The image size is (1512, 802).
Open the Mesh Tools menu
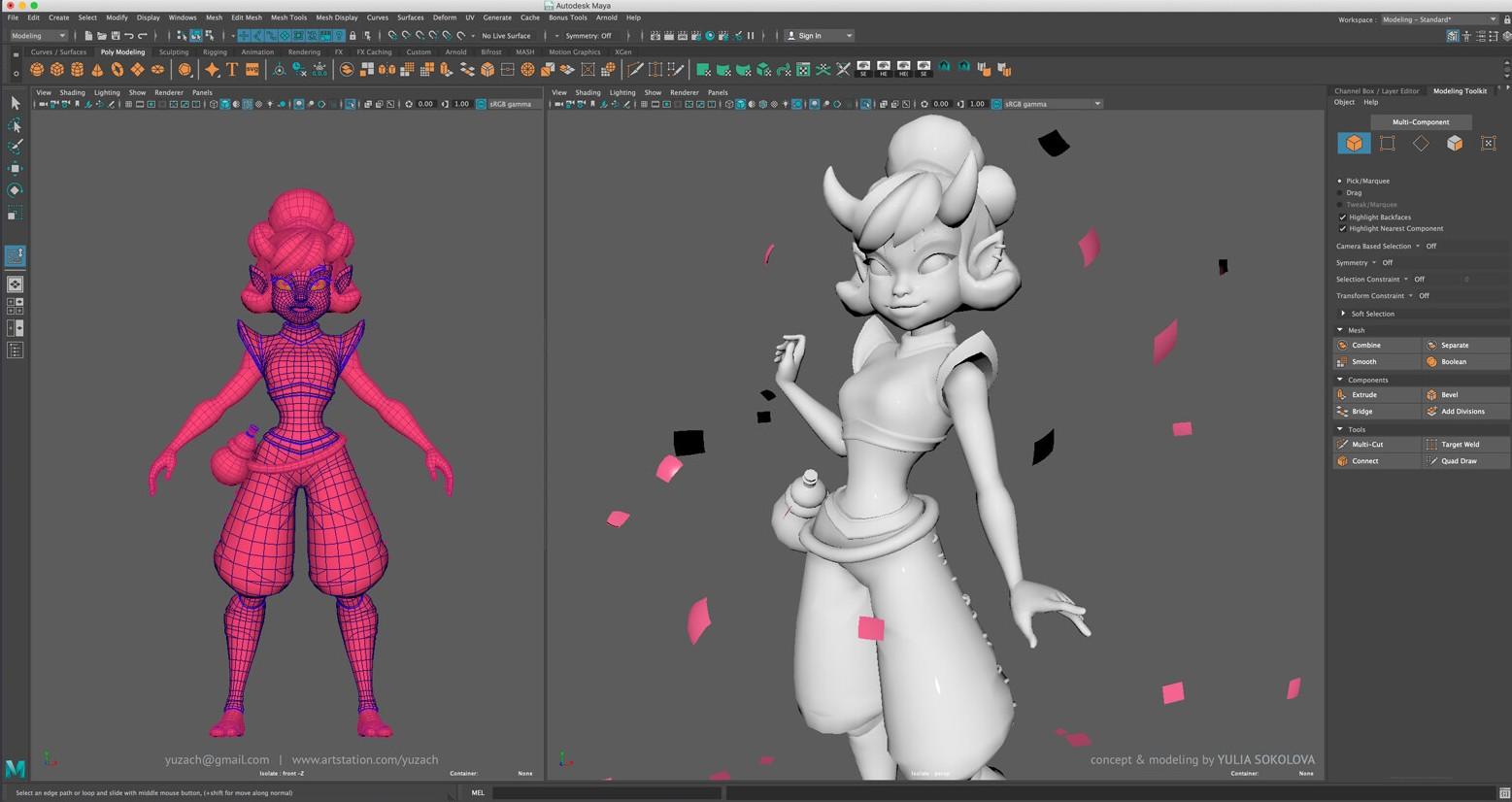tap(288, 17)
